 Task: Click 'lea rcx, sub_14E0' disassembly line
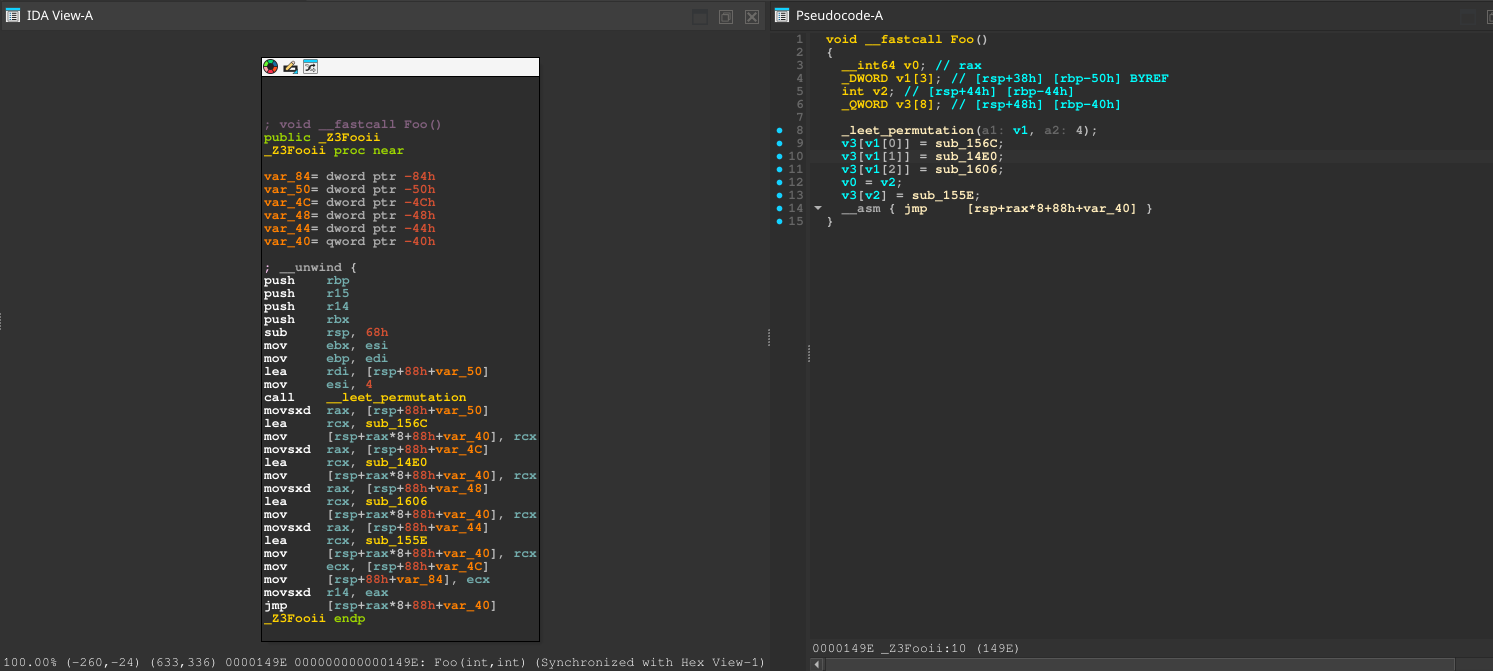346,462
